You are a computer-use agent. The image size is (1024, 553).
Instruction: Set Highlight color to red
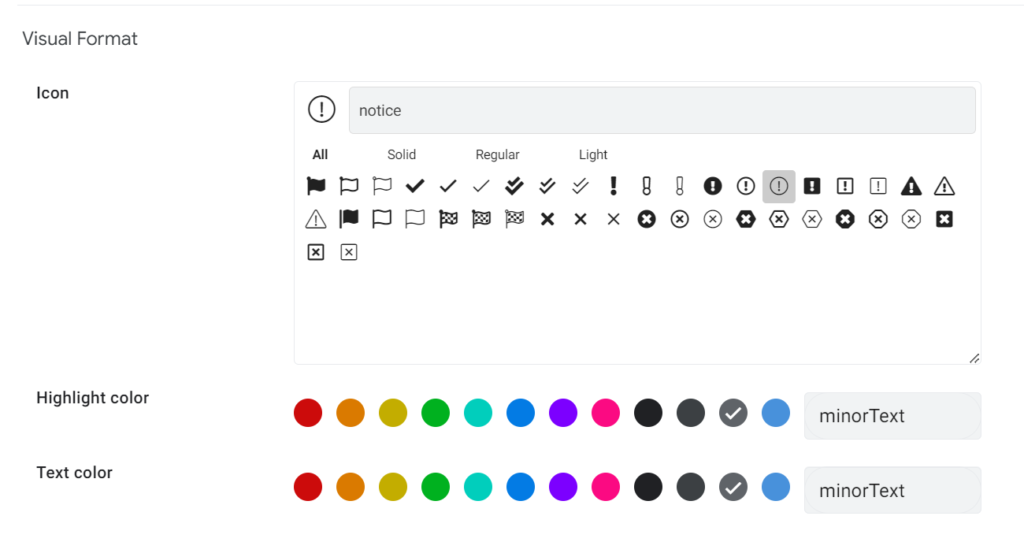click(x=308, y=413)
